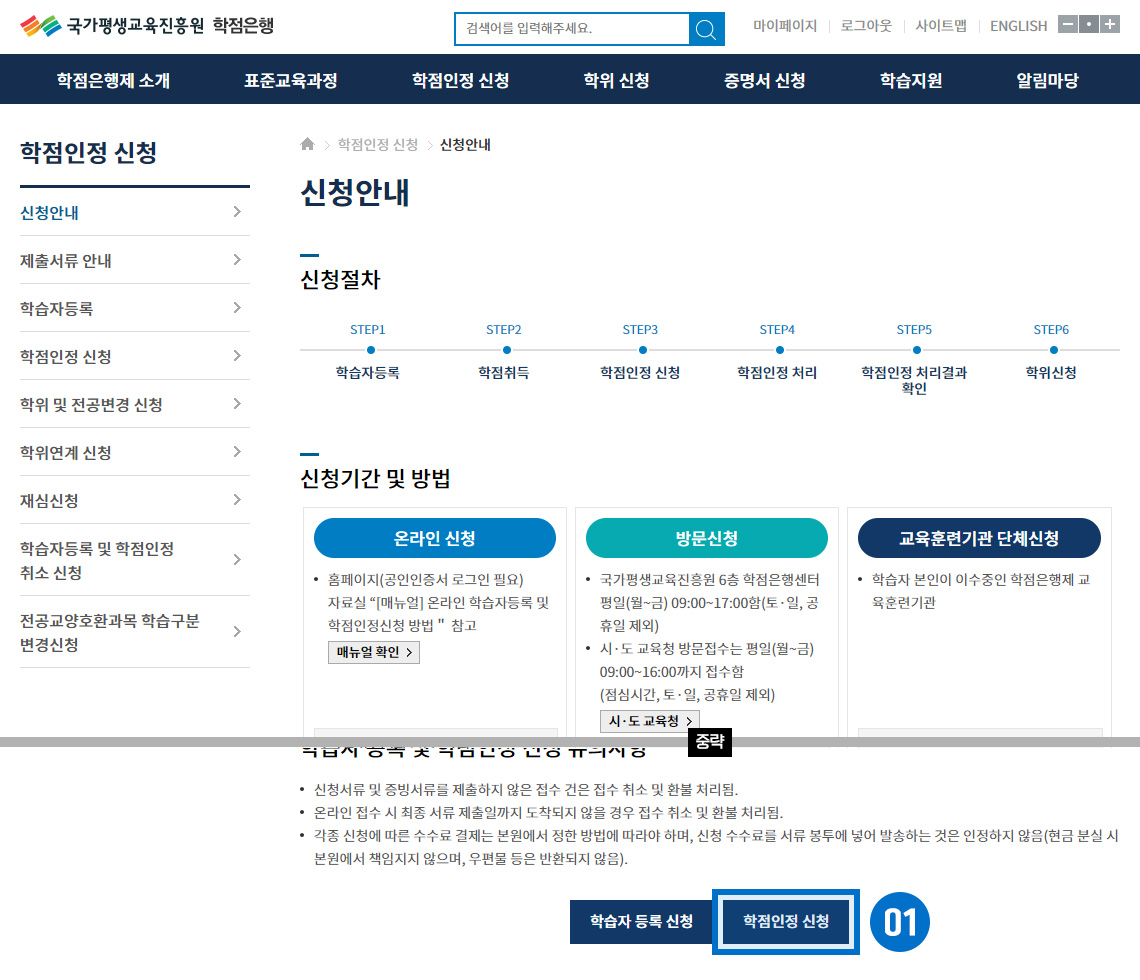Click the zoom out minus icon
This screenshot has height=980, width=1140.
pos(1068,25)
